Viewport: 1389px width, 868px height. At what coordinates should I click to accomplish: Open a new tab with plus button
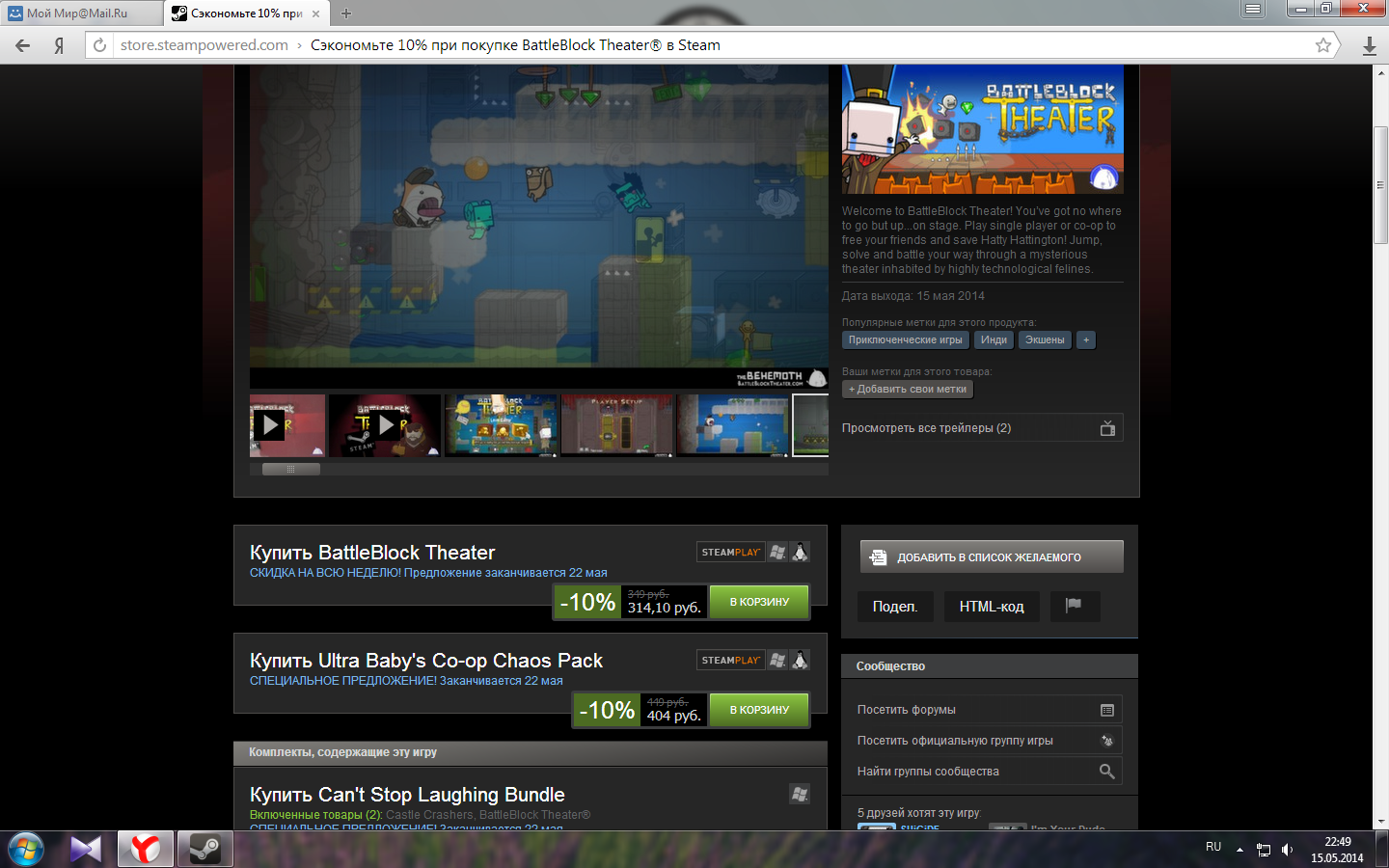(346, 14)
